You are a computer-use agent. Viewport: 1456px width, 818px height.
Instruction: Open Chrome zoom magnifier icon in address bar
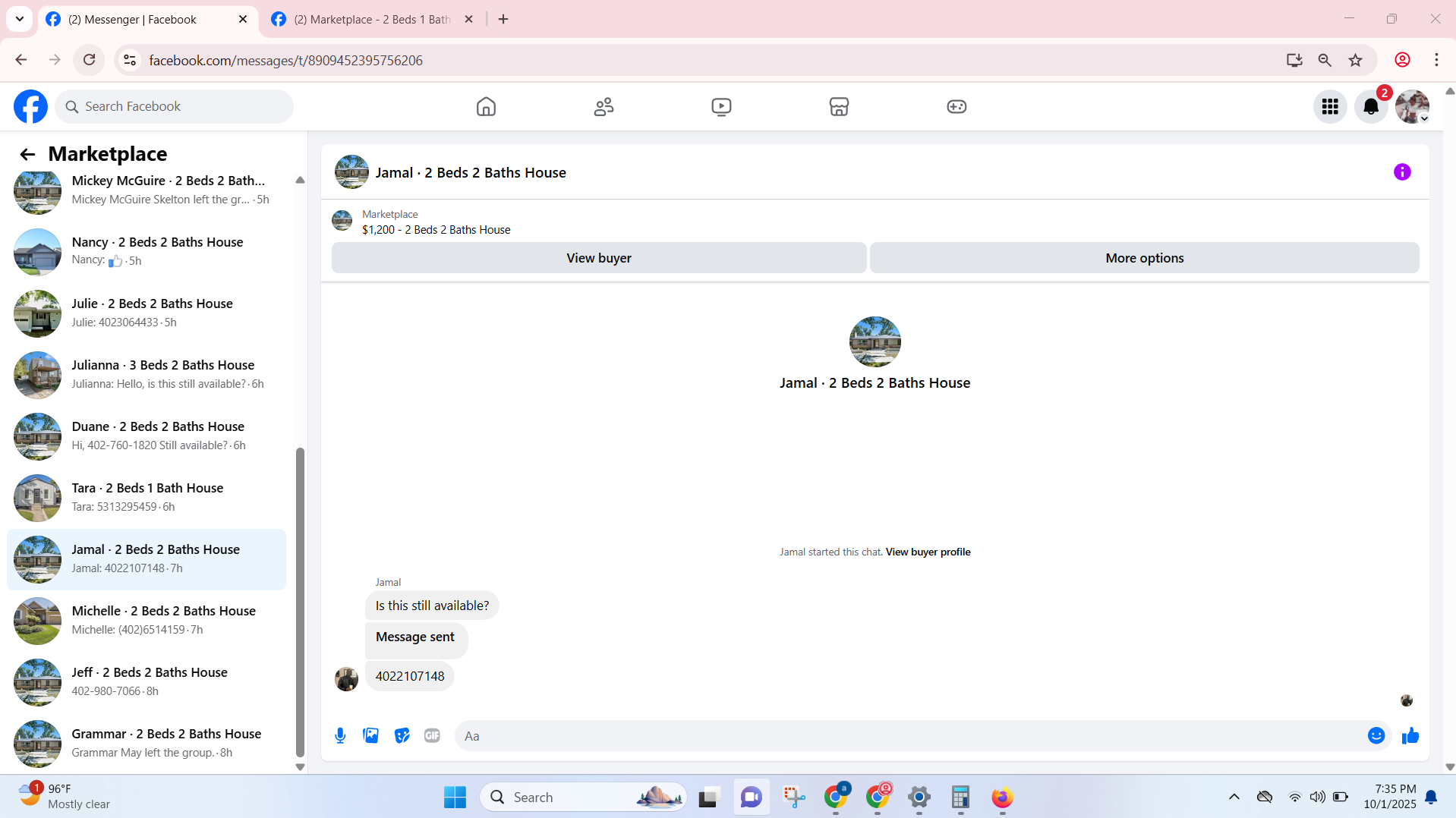(x=1325, y=60)
